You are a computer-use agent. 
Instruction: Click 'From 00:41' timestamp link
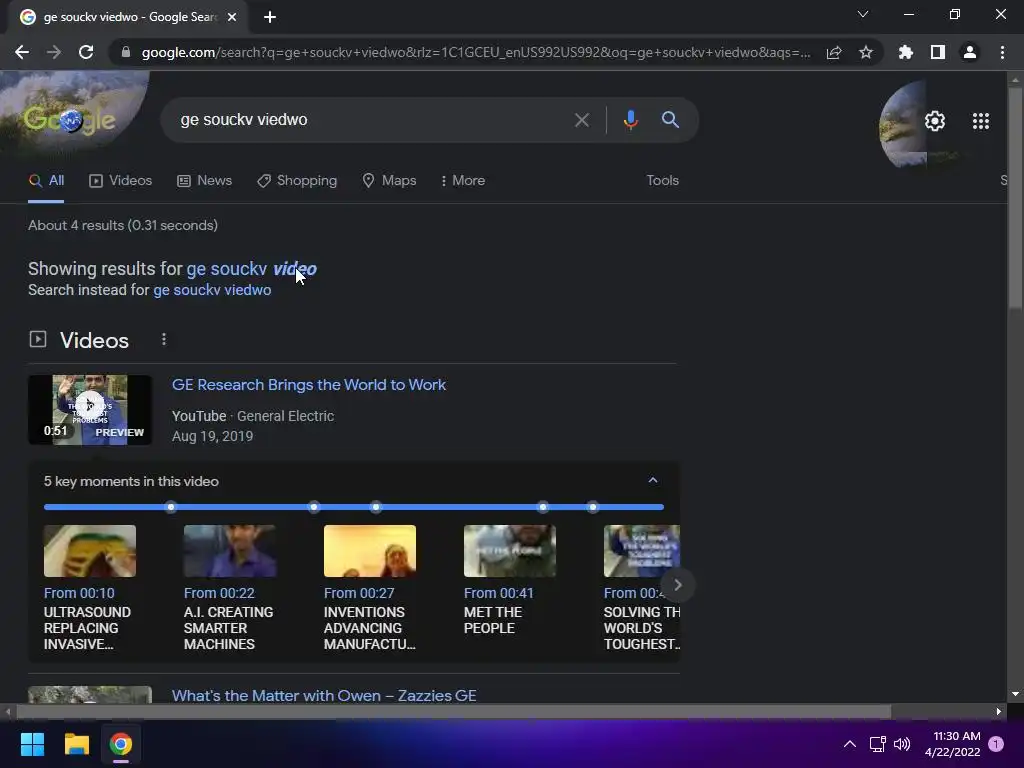click(x=498, y=593)
